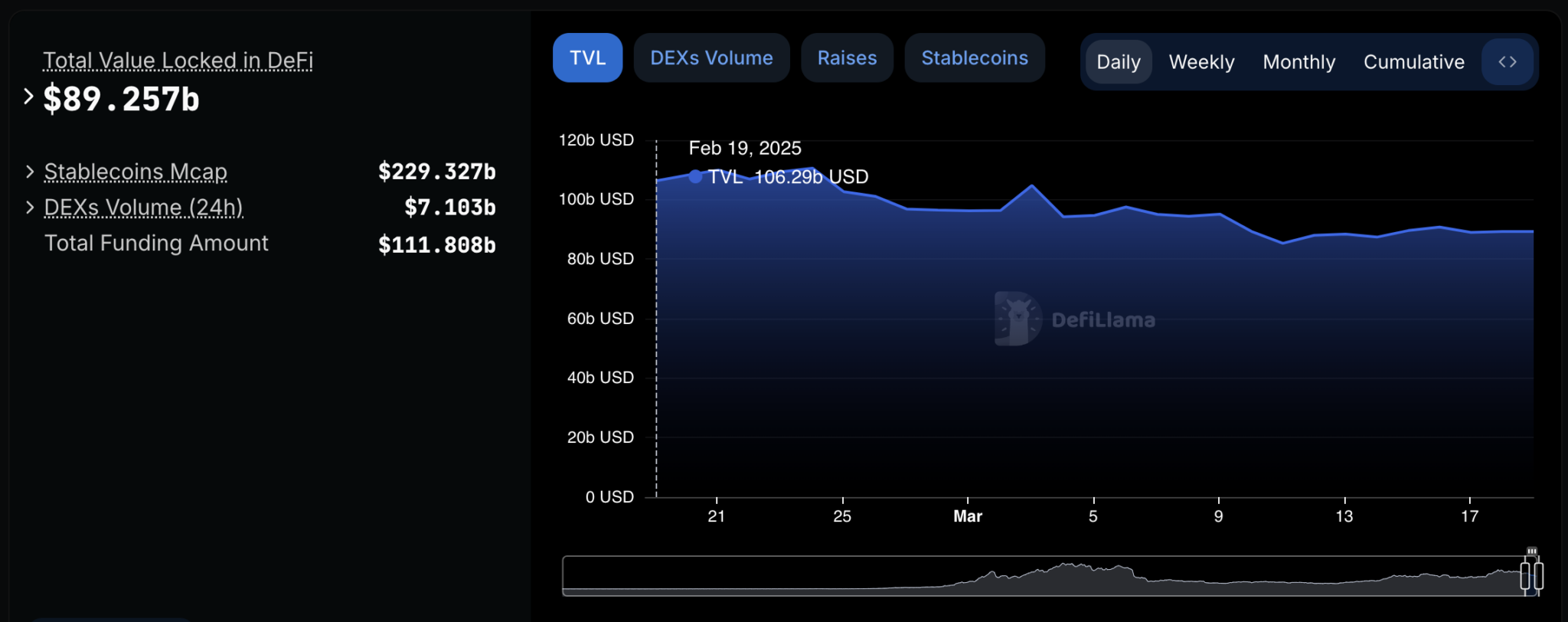Select the Cumulative view option
This screenshot has height=622, width=1568.
(1413, 62)
